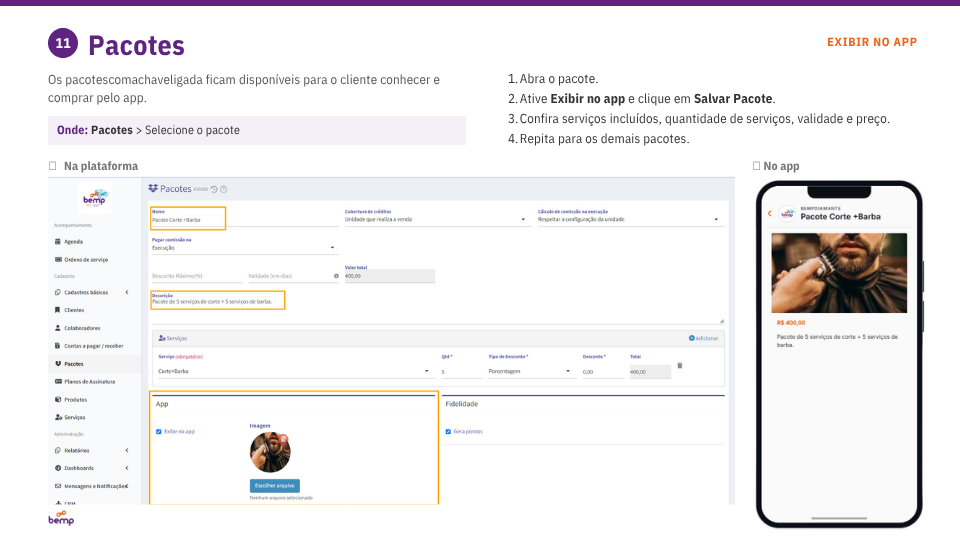This screenshot has height=540, width=960.
Task: Click Adicionar to add a service
Action: tap(703, 338)
